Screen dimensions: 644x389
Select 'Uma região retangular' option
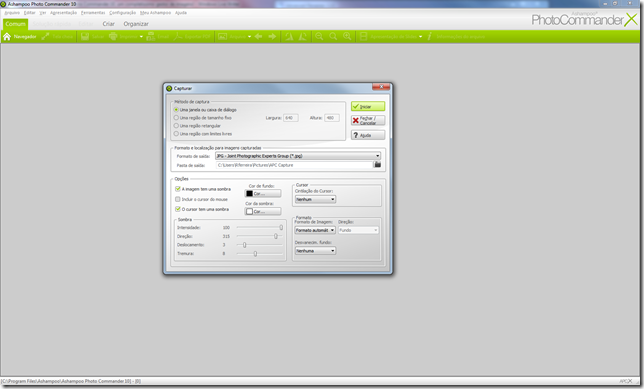[x=176, y=126]
